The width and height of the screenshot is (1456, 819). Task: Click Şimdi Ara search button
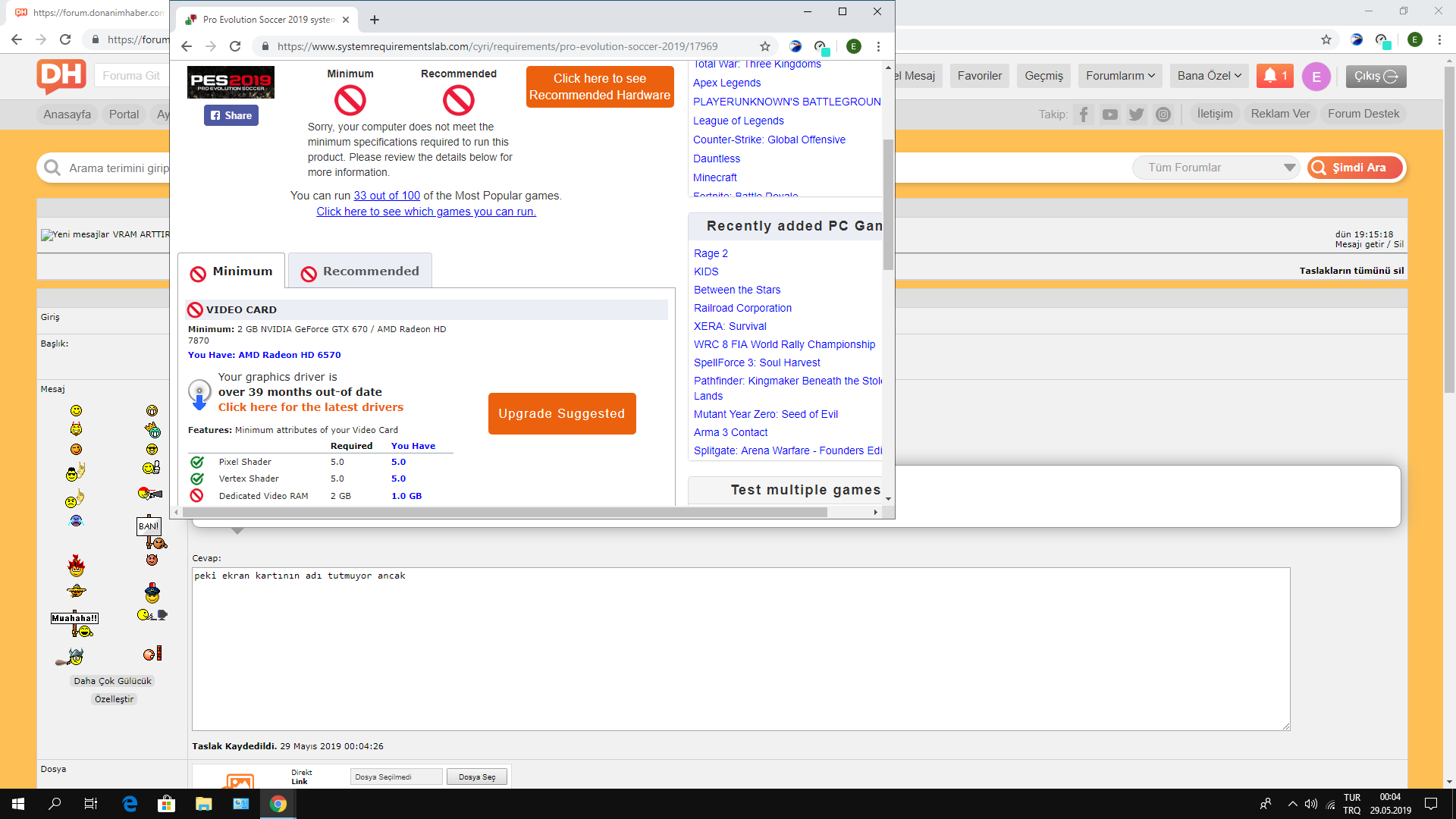click(1355, 168)
